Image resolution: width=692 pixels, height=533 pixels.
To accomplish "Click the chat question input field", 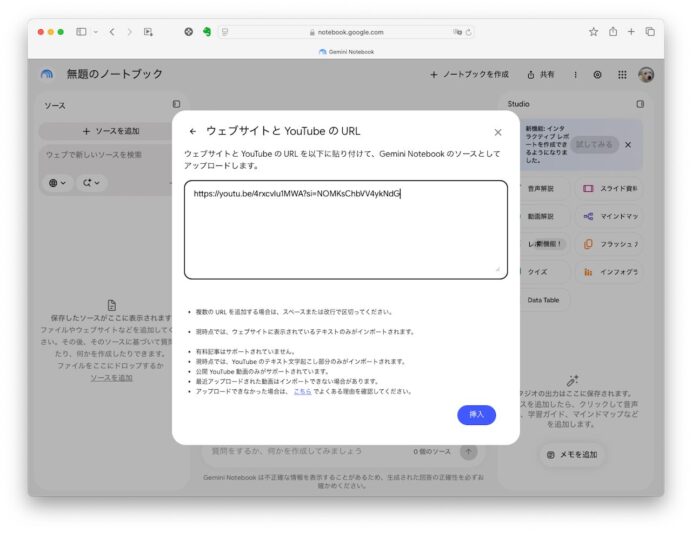I will coord(287,451).
